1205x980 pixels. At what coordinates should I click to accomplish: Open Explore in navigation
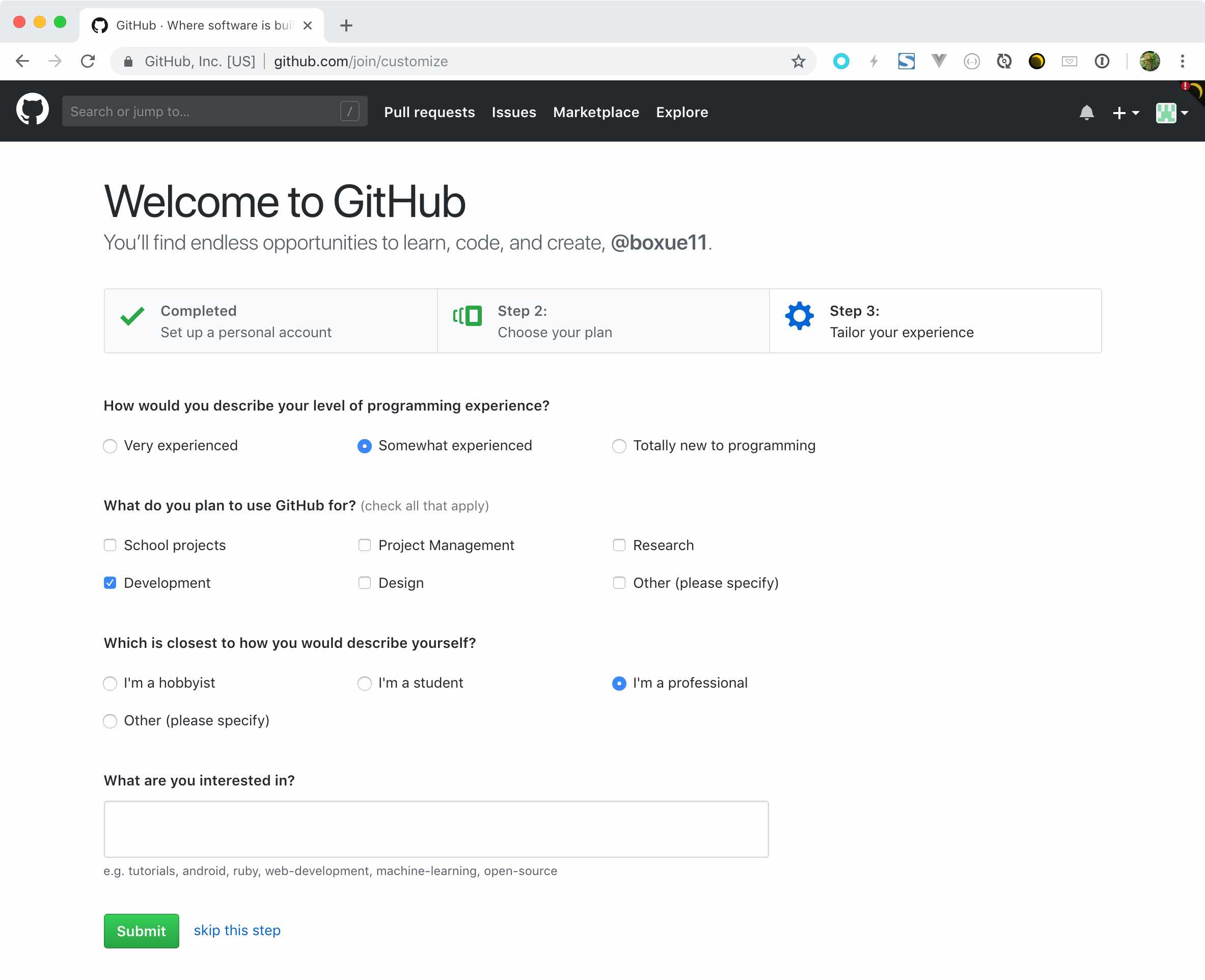[x=682, y=113]
